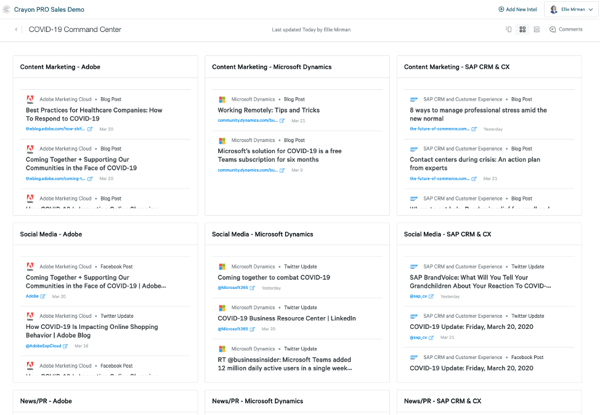Open Contact centers during crisis article
Image resolution: width=600 pixels, height=415 pixels.
[474, 164]
